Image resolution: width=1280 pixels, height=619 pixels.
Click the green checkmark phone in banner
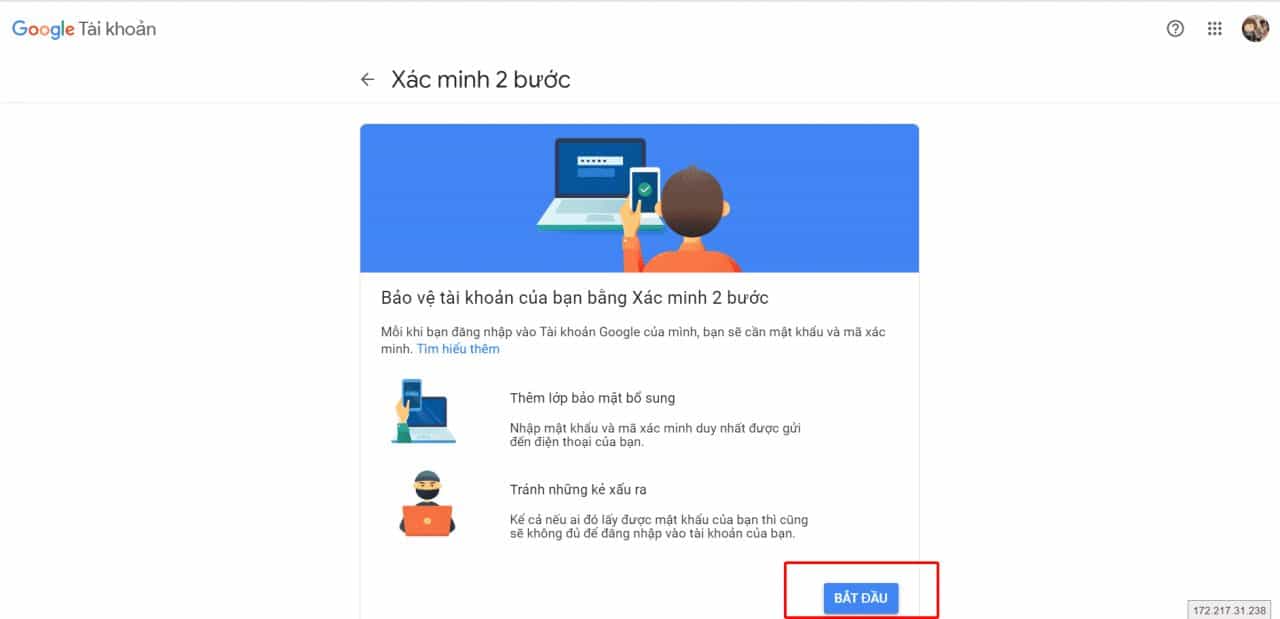pos(644,189)
